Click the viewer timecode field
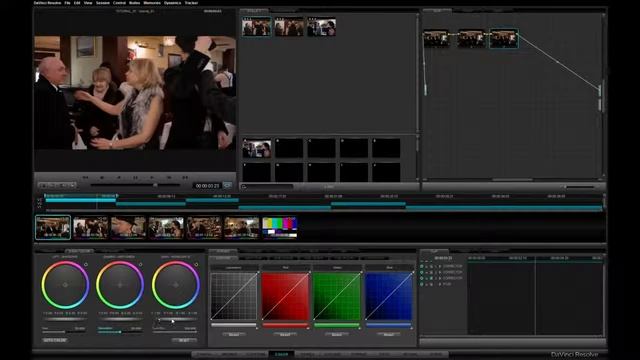This screenshot has height=360, width=640. (x=207, y=186)
